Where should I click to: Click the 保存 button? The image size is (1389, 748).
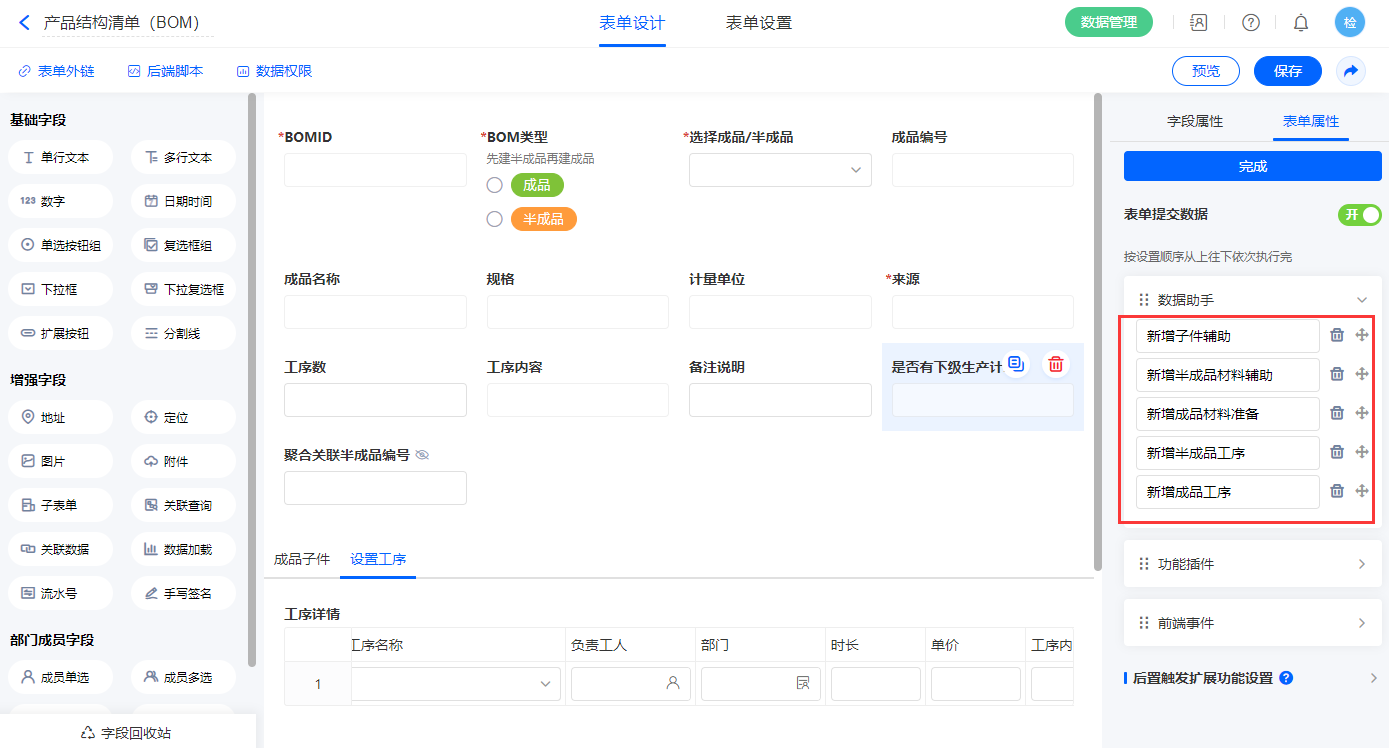pyautogui.click(x=1287, y=71)
